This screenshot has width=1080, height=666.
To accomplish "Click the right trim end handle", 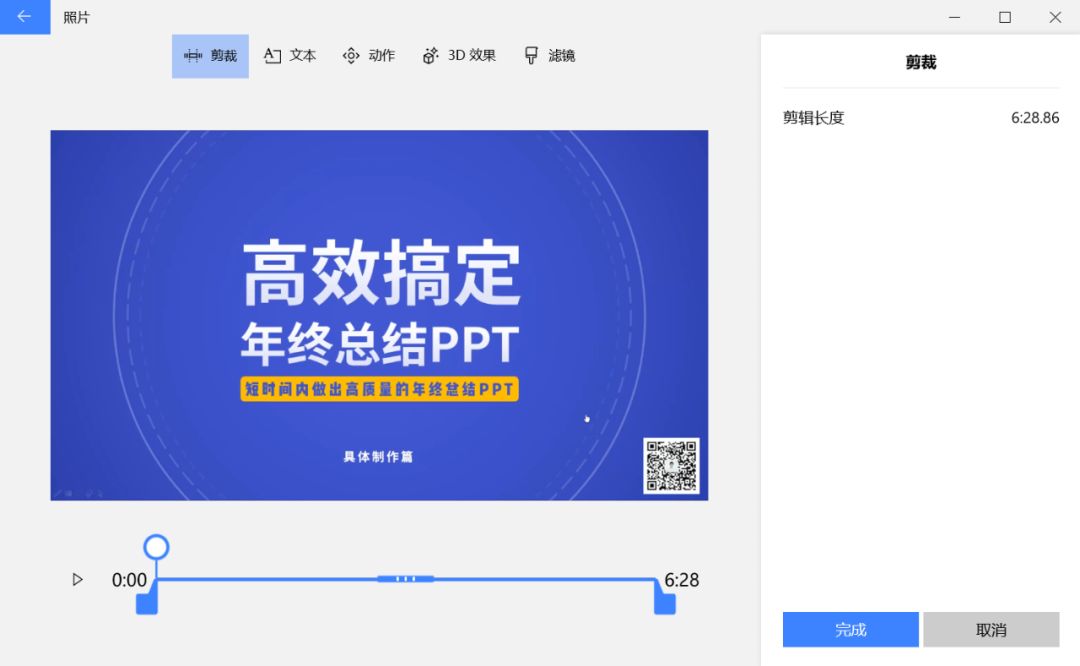I will click(x=665, y=603).
